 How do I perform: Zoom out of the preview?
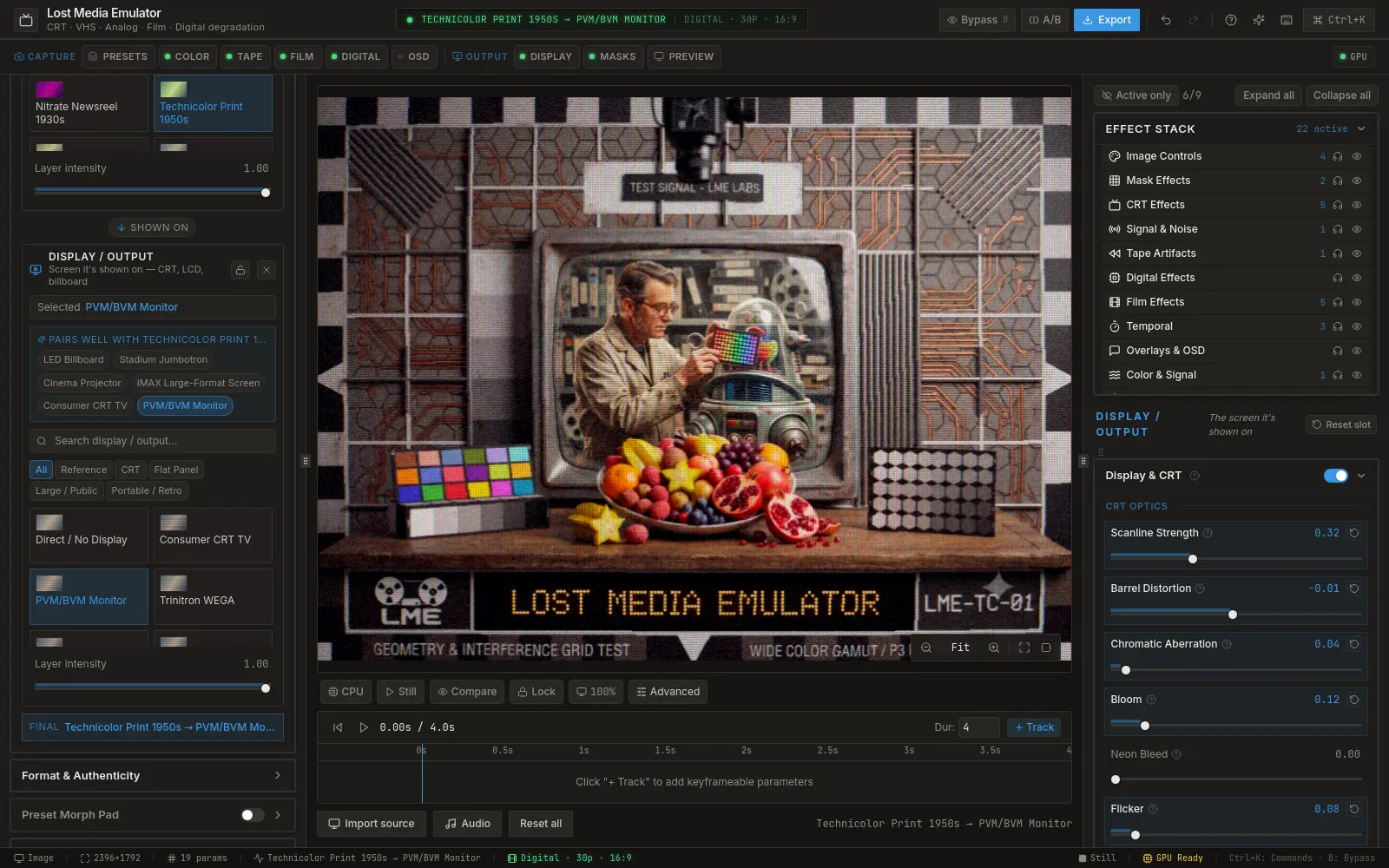click(x=926, y=648)
